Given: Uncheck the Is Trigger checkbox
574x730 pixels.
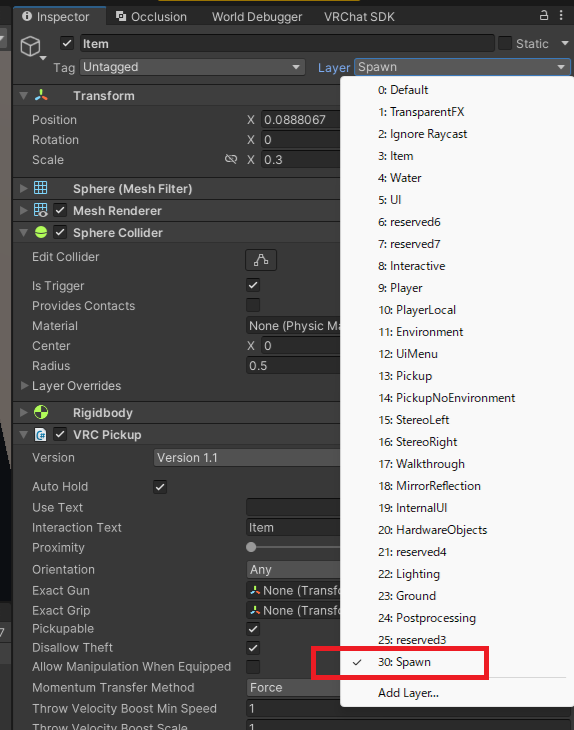Looking at the screenshot, I should pyautogui.click(x=253, y=285).
